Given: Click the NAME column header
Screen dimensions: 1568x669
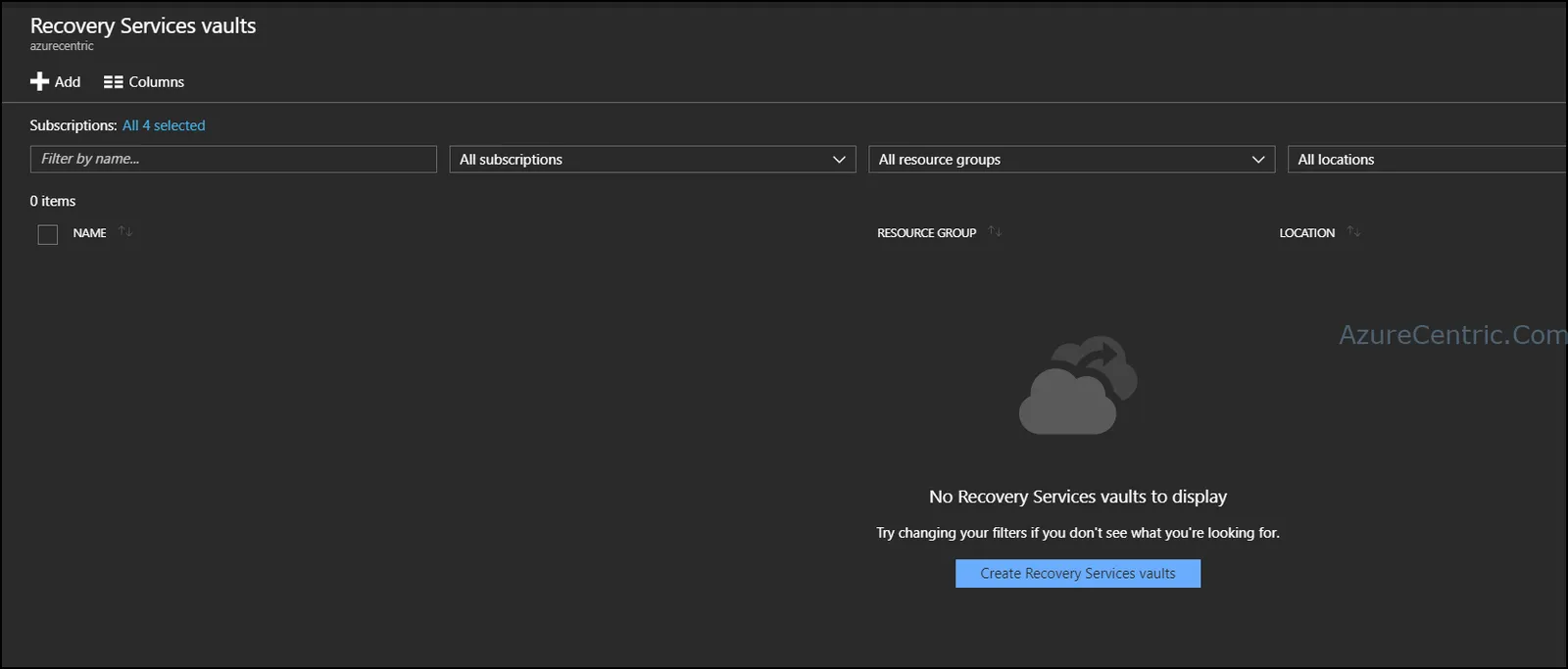Looking at the screenshot, I should point(89,233).
